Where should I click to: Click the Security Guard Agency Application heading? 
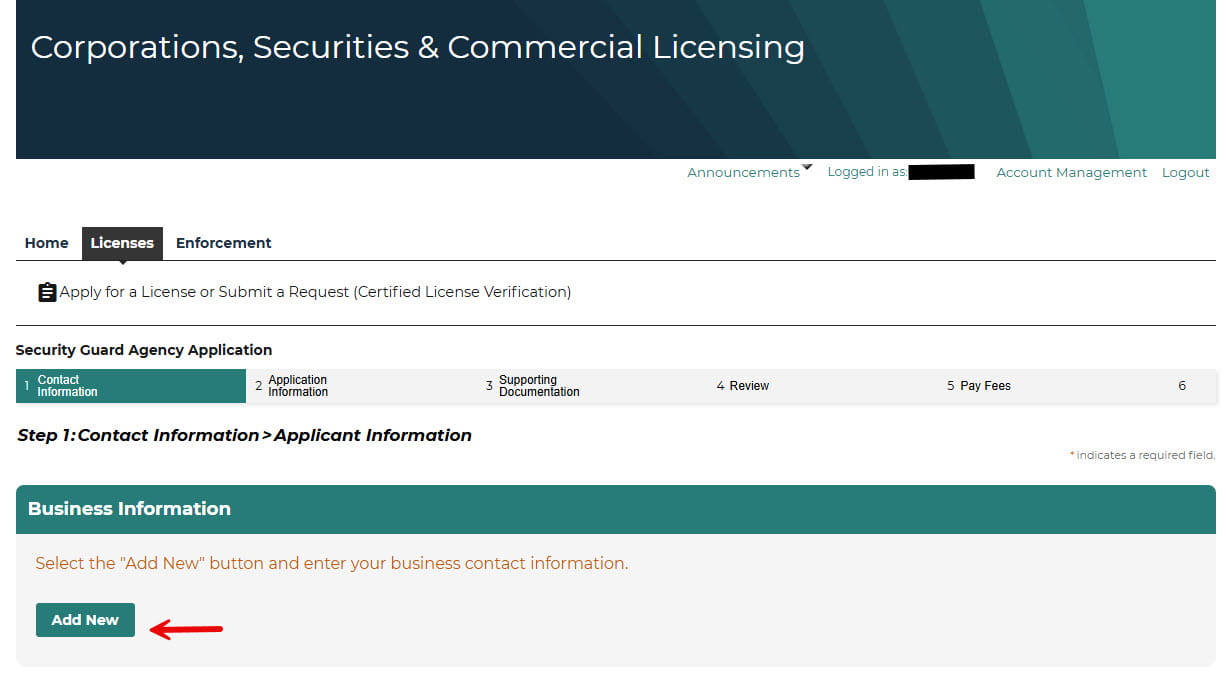(144, 350)
